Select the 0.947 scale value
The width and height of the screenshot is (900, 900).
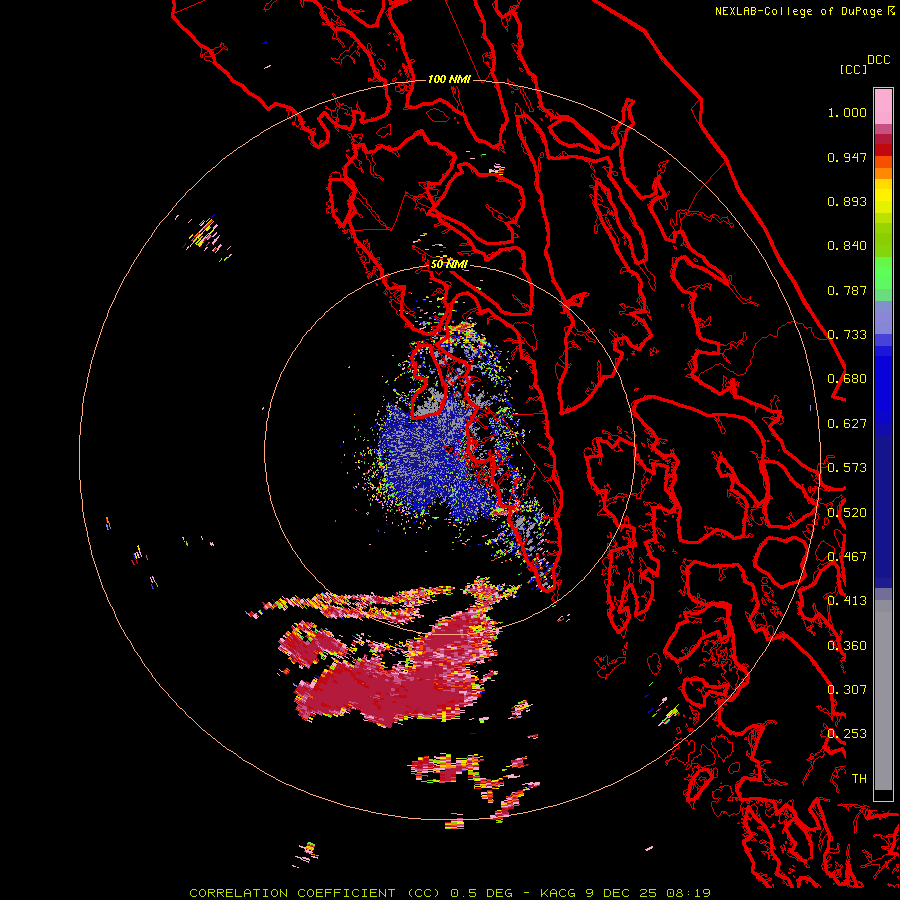pos(847,157)
